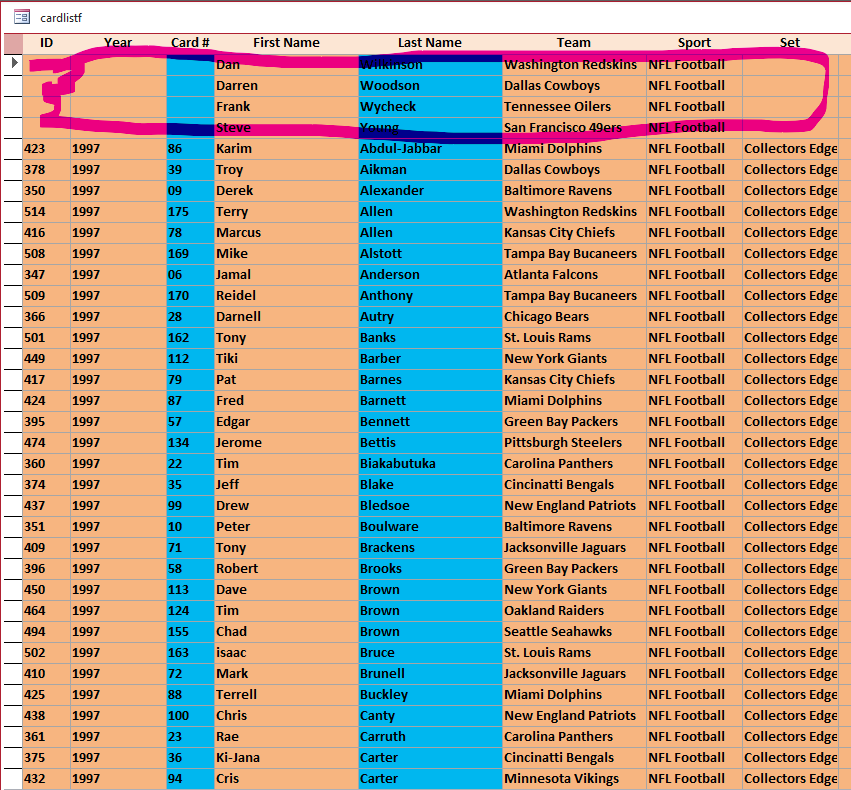851x790 pixels.
Task: Click the Card # cell showing 175
Action: 190,212
